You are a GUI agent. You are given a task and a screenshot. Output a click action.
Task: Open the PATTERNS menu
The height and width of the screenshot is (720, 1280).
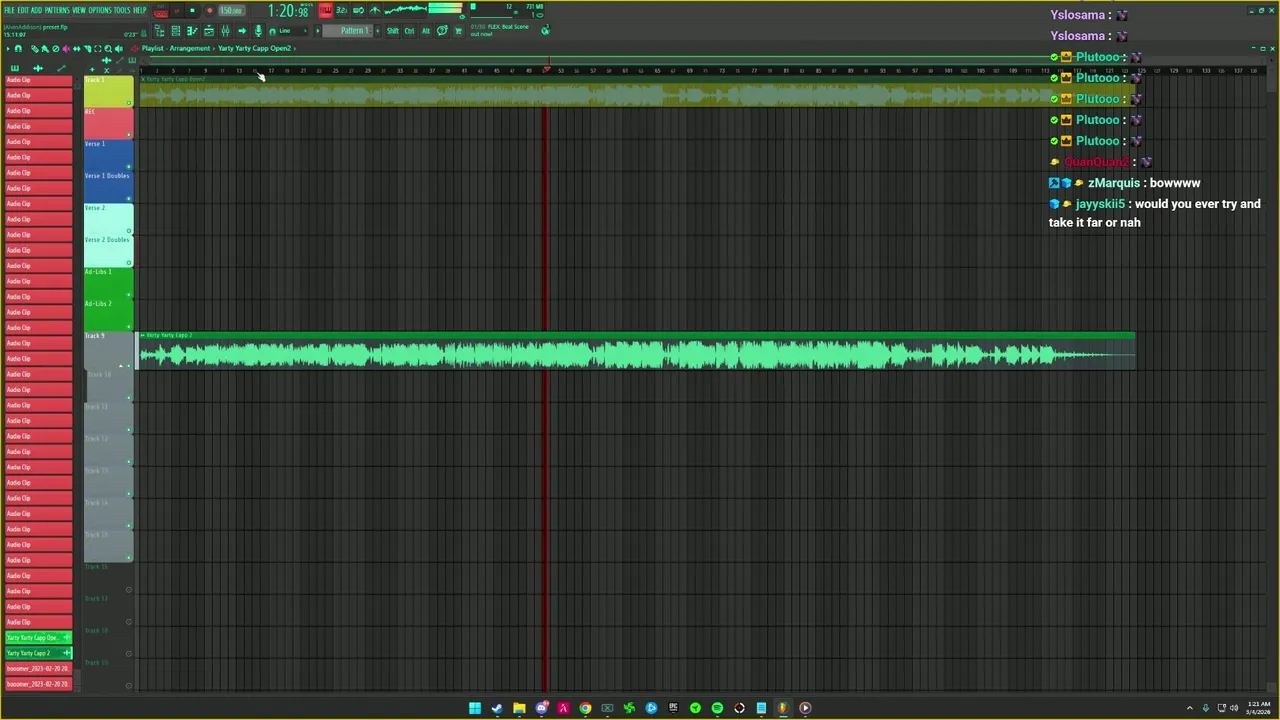coord(57,10)
